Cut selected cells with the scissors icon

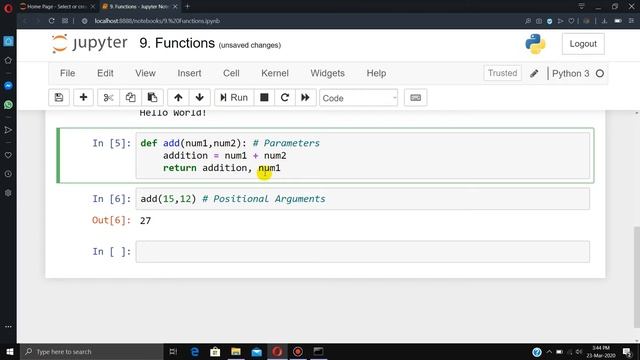point(108,98)
